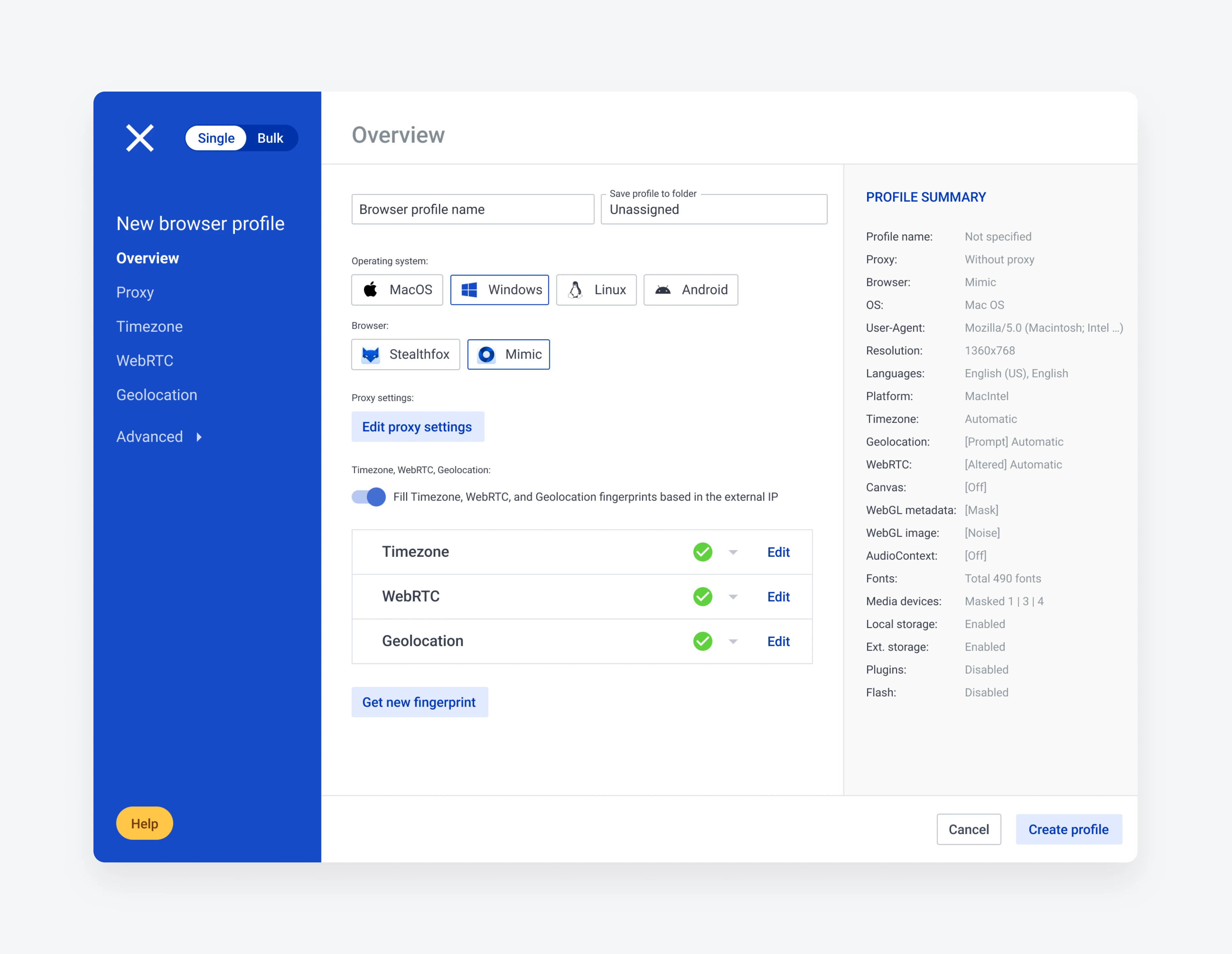Click the 'MacIntel' platform value
The height and width of the screenshot is (954, 1232).
point(986,396)
